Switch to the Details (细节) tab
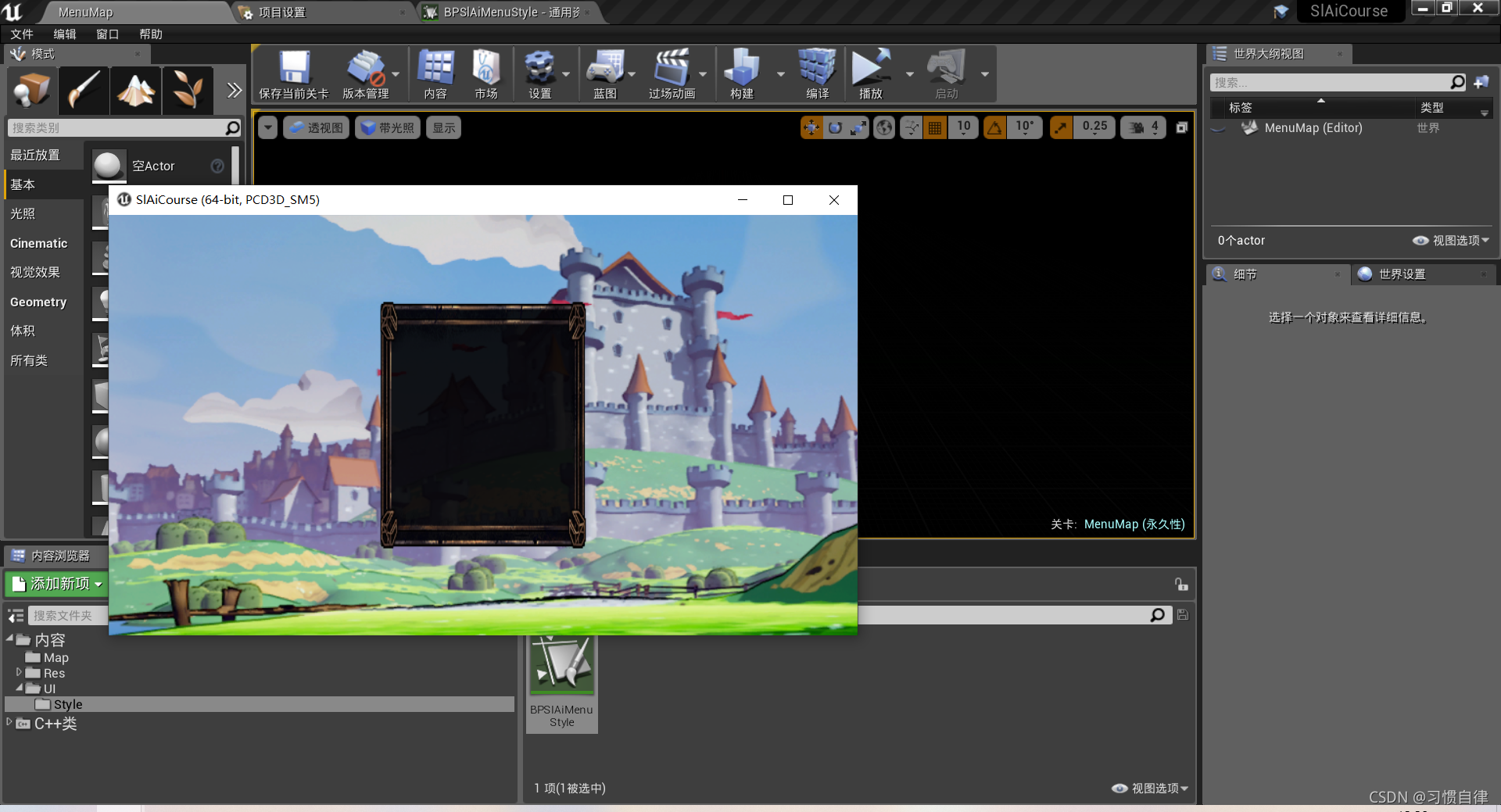Screen dimensions: 1501x812 (x=1277, y=274)
